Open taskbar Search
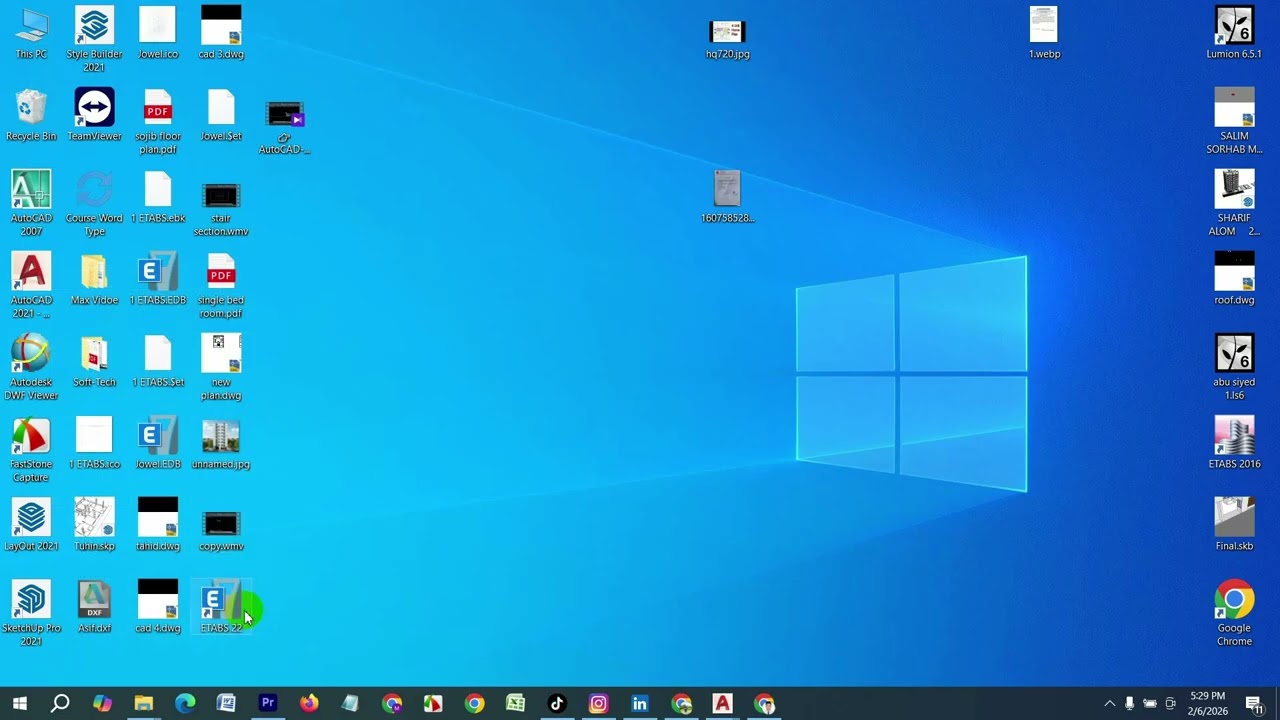 (x=60, y=704)
